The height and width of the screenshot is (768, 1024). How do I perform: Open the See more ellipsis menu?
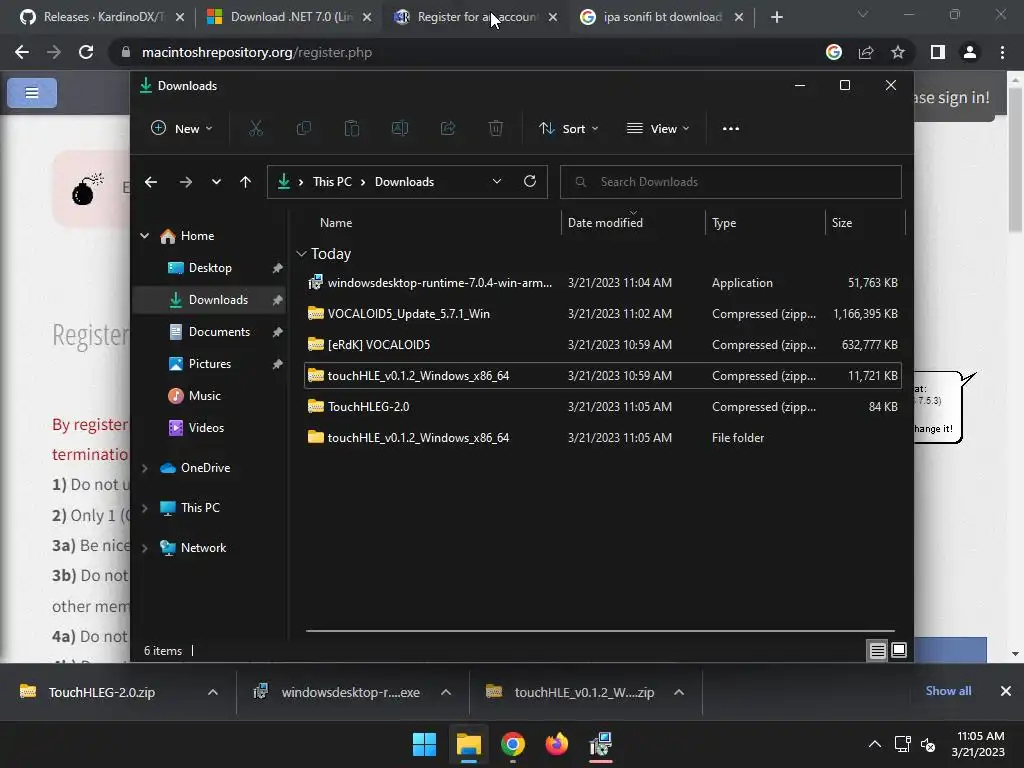(731, 129)
